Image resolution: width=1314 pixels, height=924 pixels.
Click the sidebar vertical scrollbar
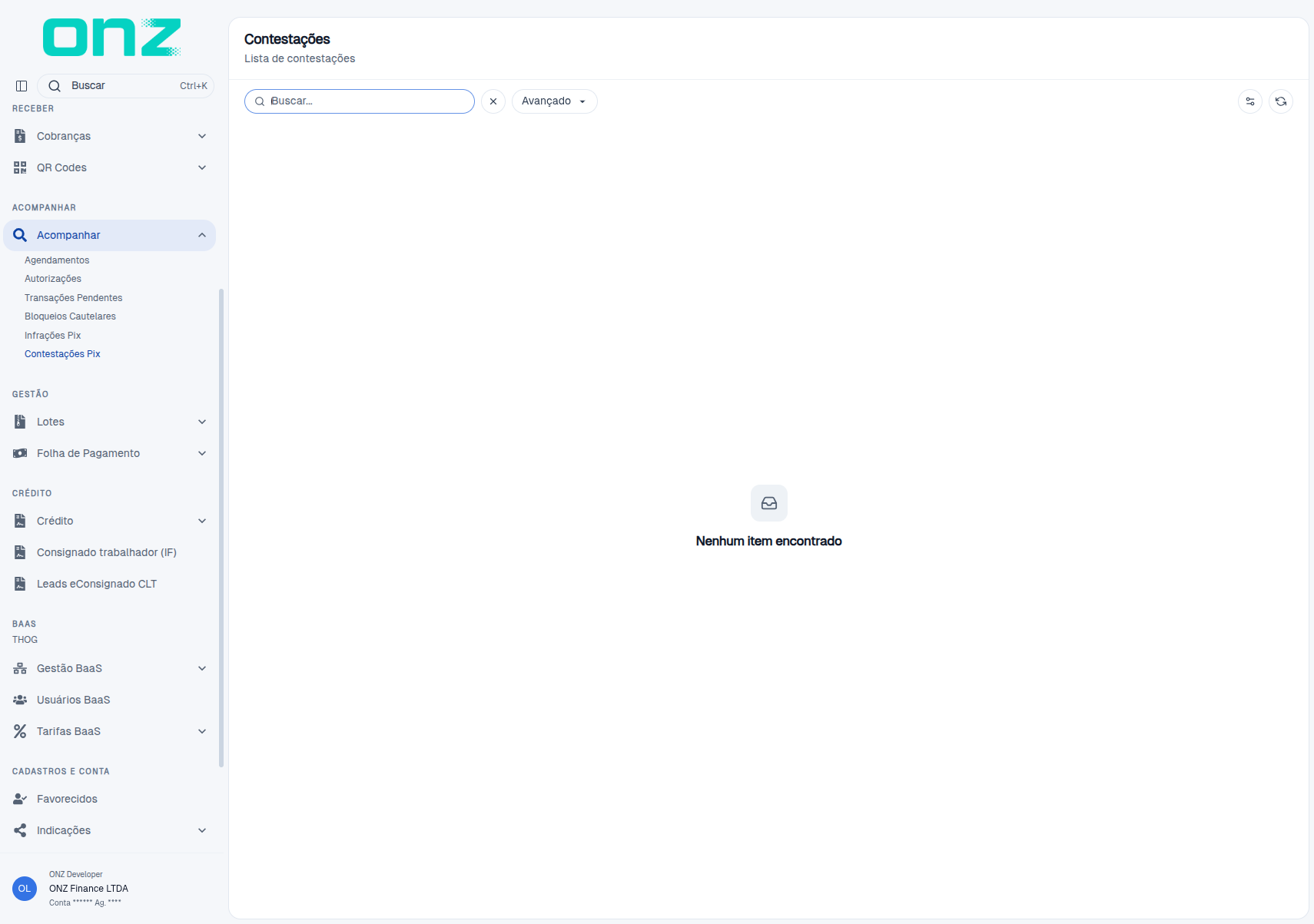pos(221,528)
